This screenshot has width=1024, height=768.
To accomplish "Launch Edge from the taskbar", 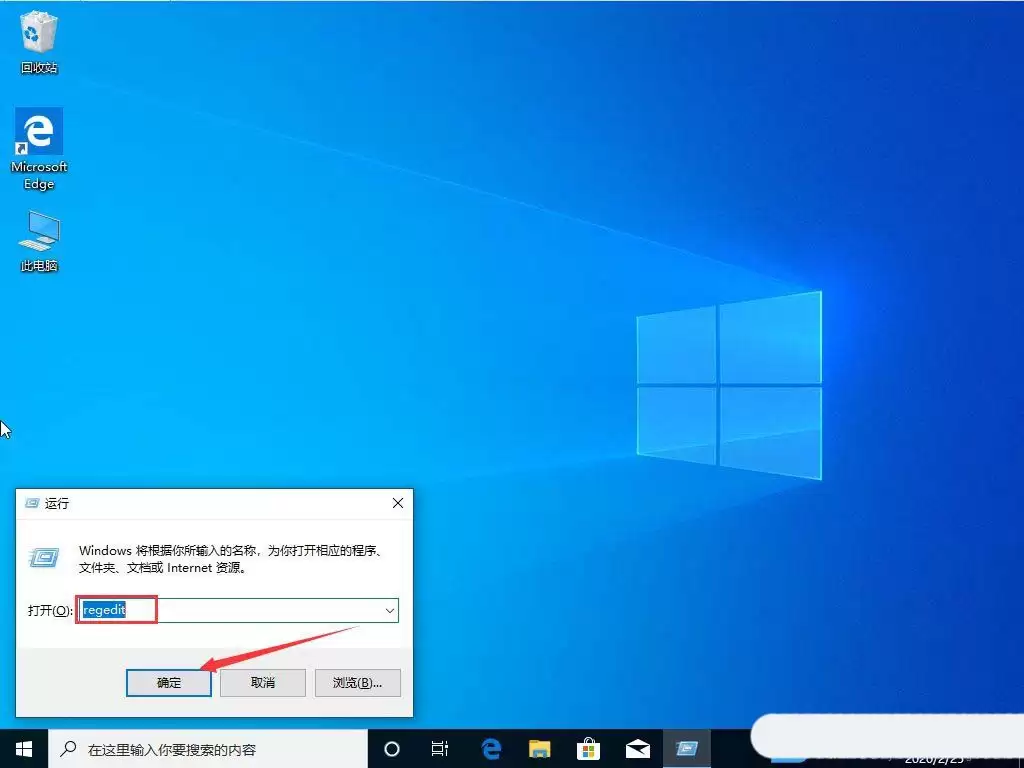I will [x=490, y=748].
